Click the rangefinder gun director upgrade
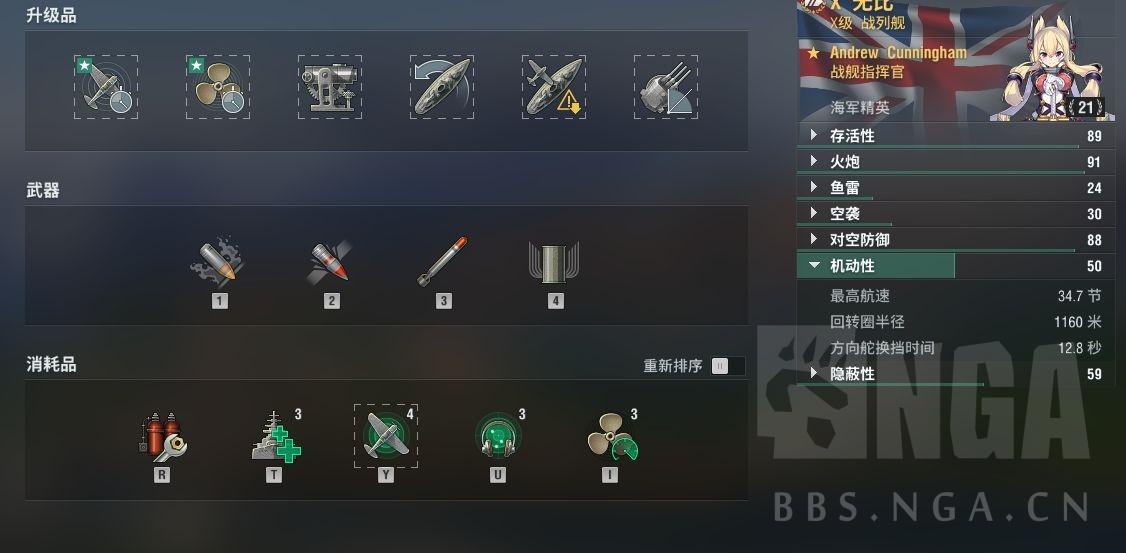 [x=330, y=87]
